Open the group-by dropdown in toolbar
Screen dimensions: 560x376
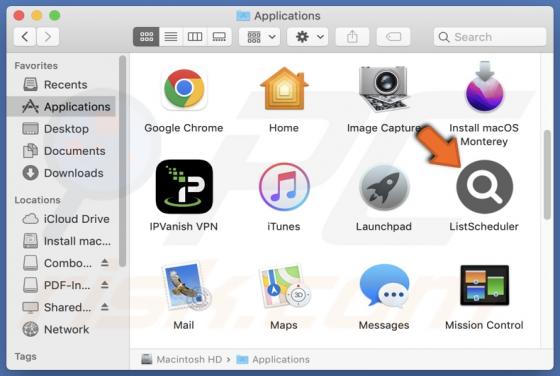(x=260, y=37)
